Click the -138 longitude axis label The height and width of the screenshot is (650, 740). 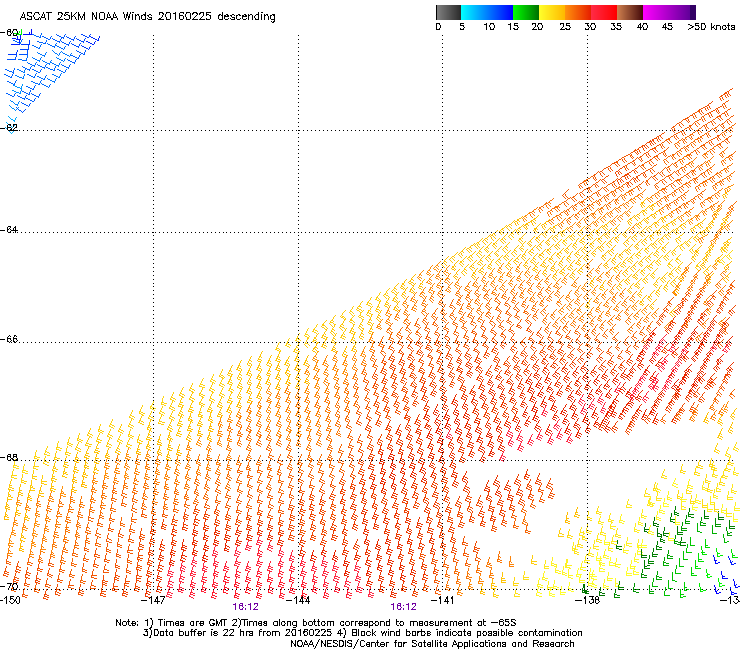tap(587, 600)
